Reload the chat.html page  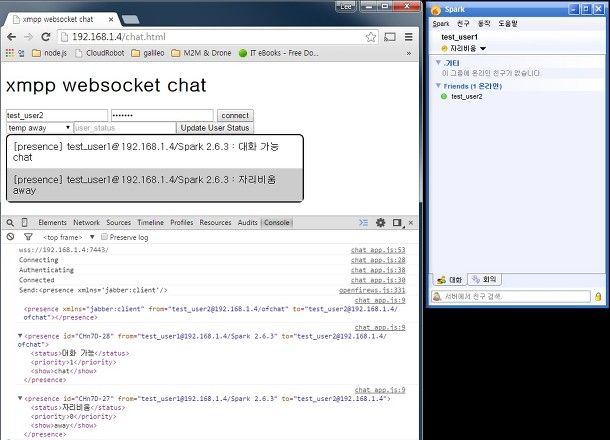tap(46, 37)
